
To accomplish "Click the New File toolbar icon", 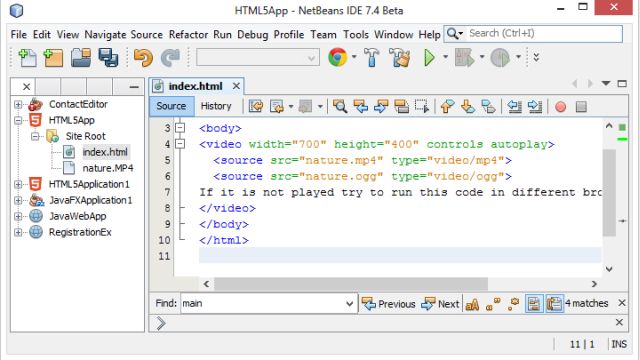I will coord(27,58).
